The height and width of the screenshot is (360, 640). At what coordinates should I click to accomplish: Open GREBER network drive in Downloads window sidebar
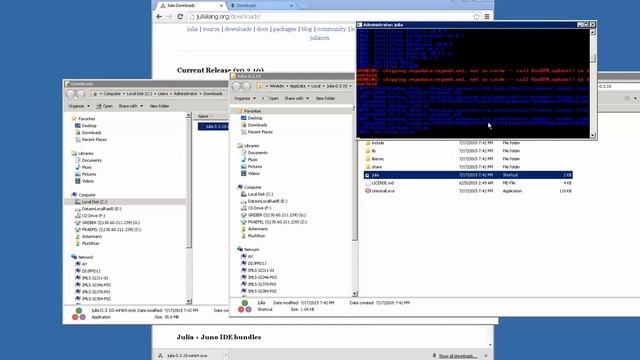tap(111, 222)
